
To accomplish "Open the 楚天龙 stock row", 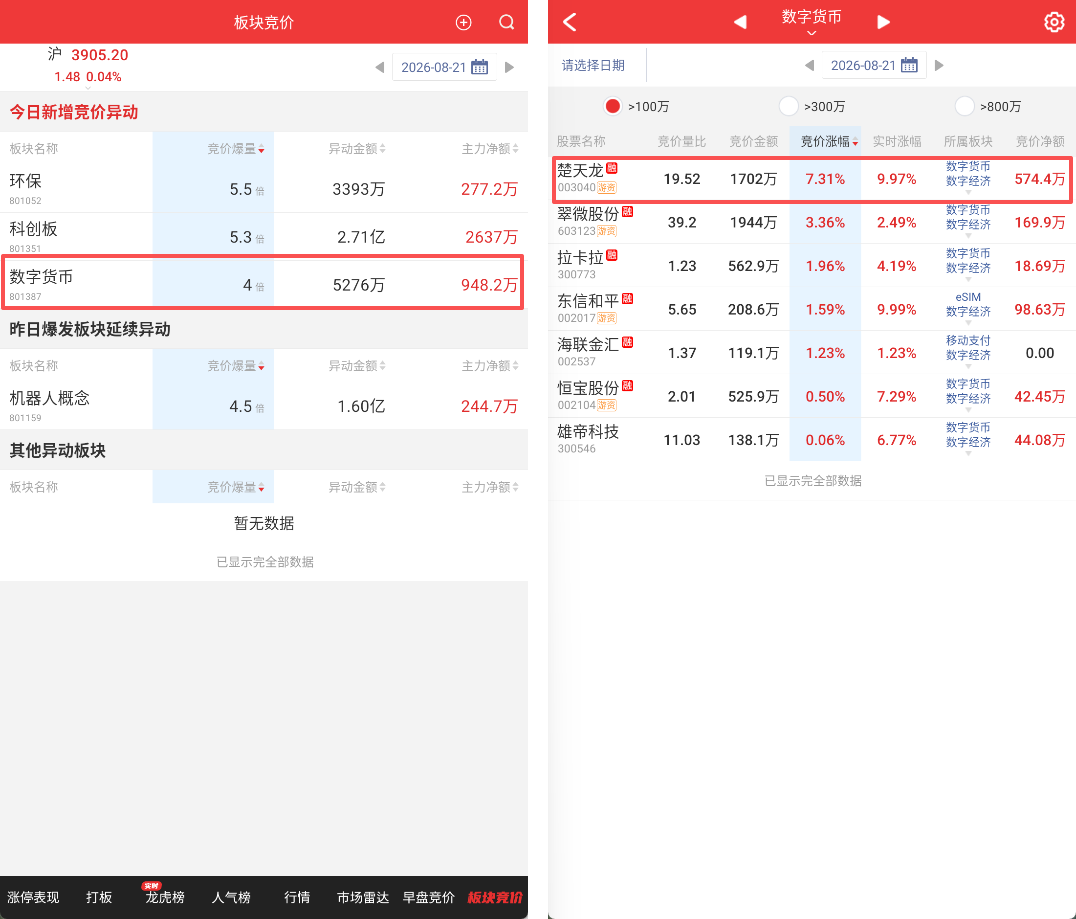I will [812, 179].
